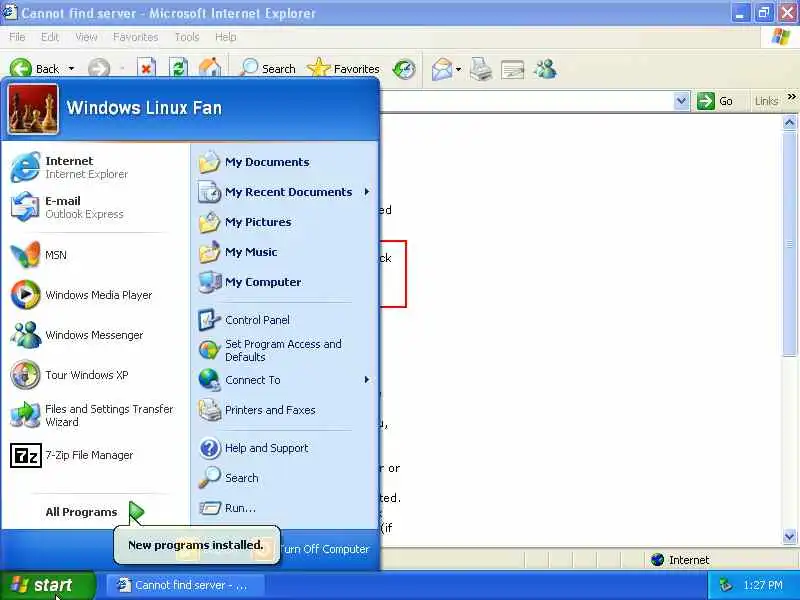The width and height of the screenshot is (800, 600).
Task: Open Search in the IE toolbar
Action: click(x=267, y=68)
